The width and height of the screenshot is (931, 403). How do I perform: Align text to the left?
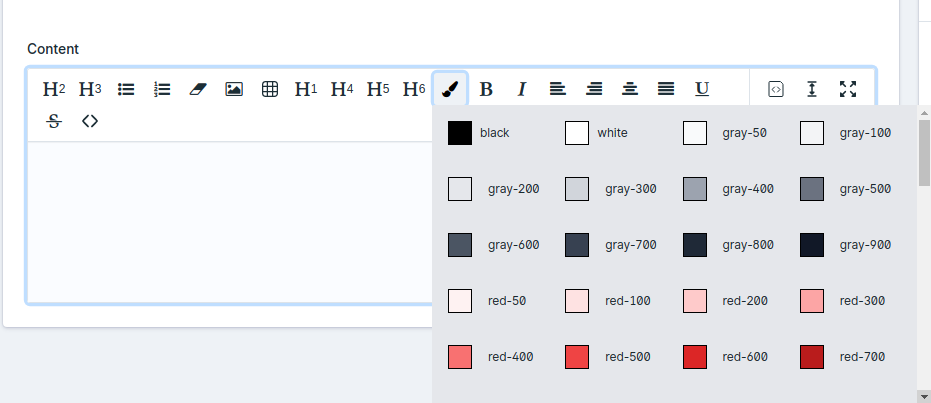click(558, 89)
